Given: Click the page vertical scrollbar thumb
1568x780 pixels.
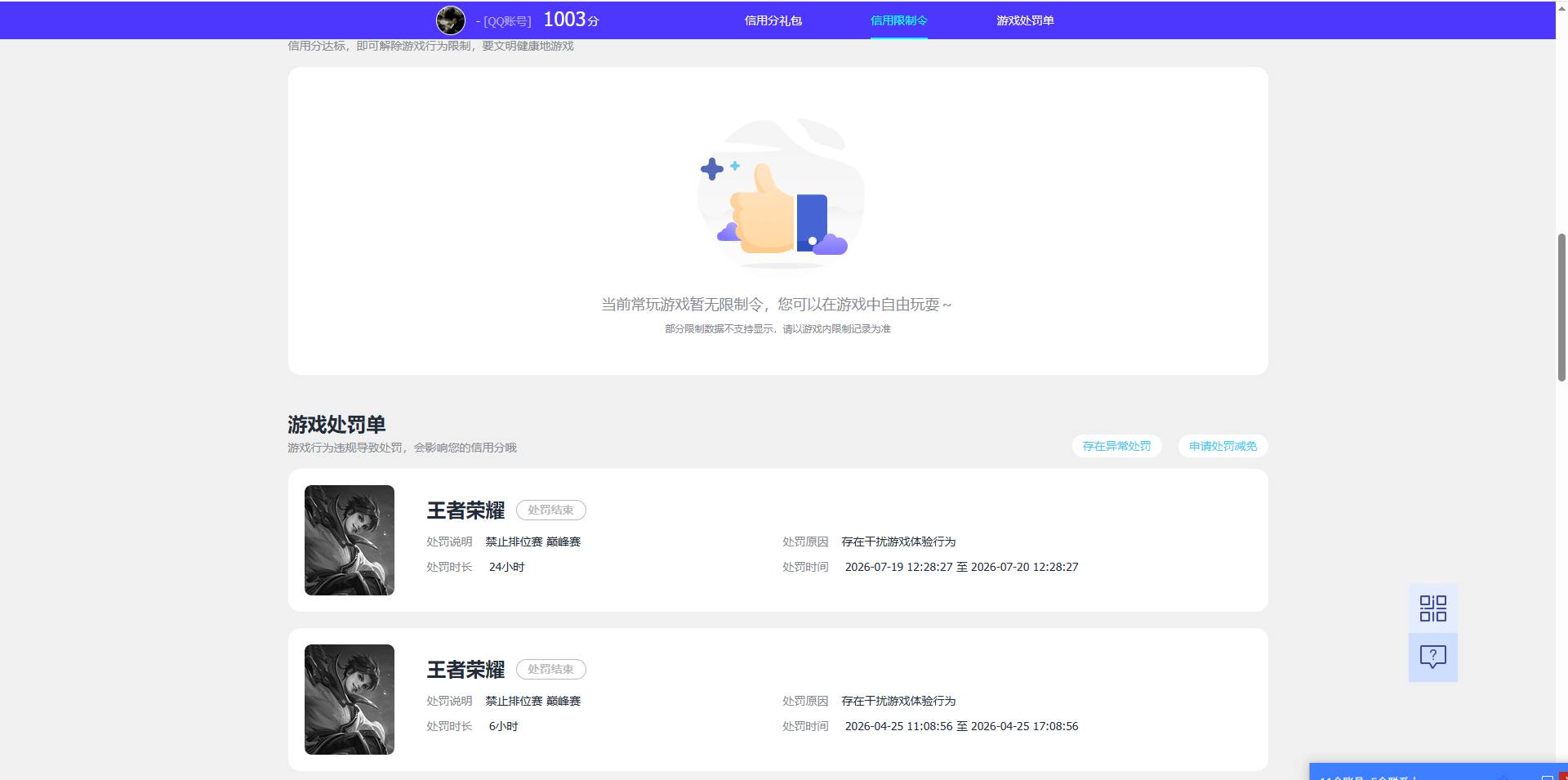Looking at the screenshot, I should point(1561,307).
